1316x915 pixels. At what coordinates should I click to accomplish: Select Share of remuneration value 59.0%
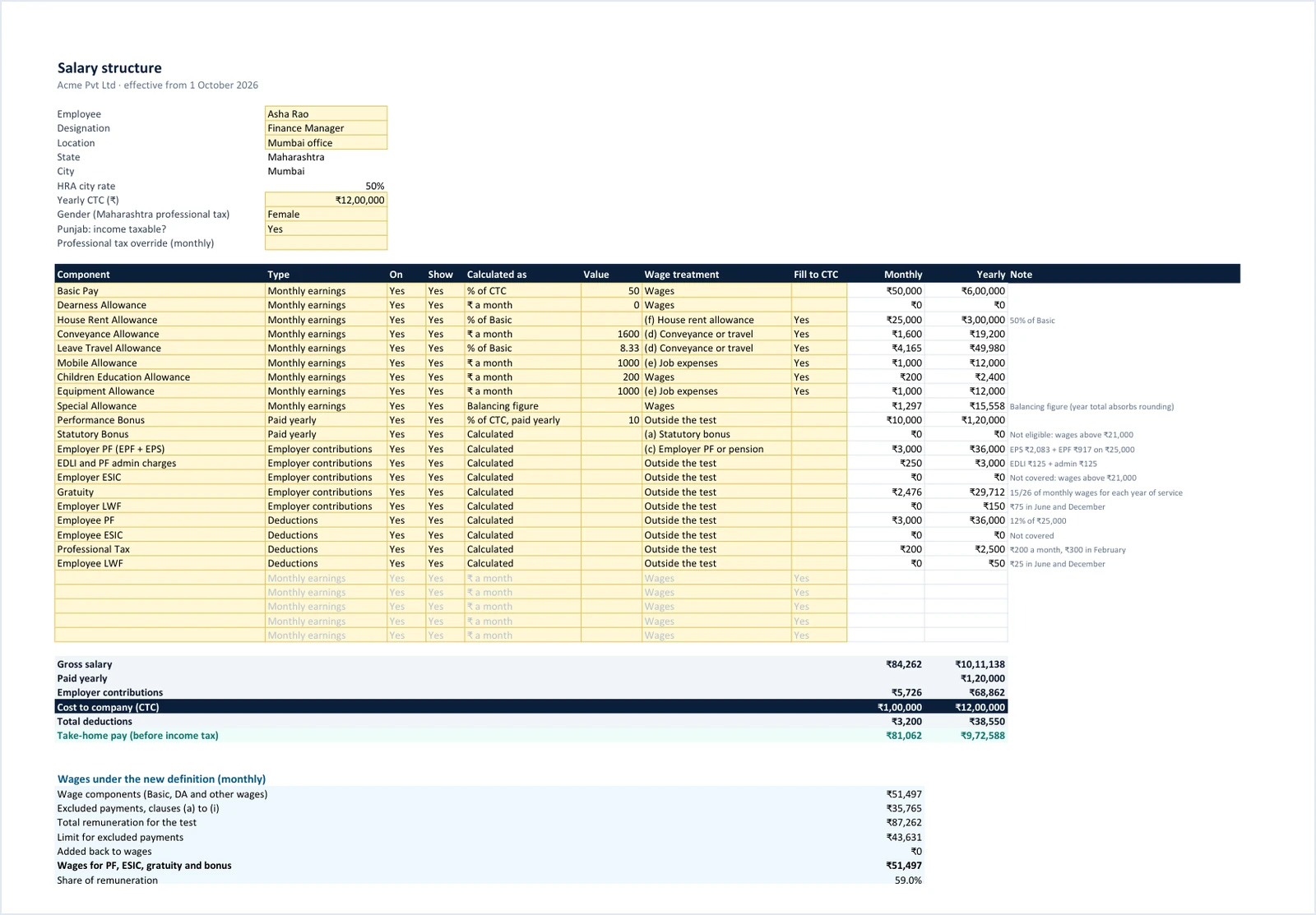(x=908, y=880)
